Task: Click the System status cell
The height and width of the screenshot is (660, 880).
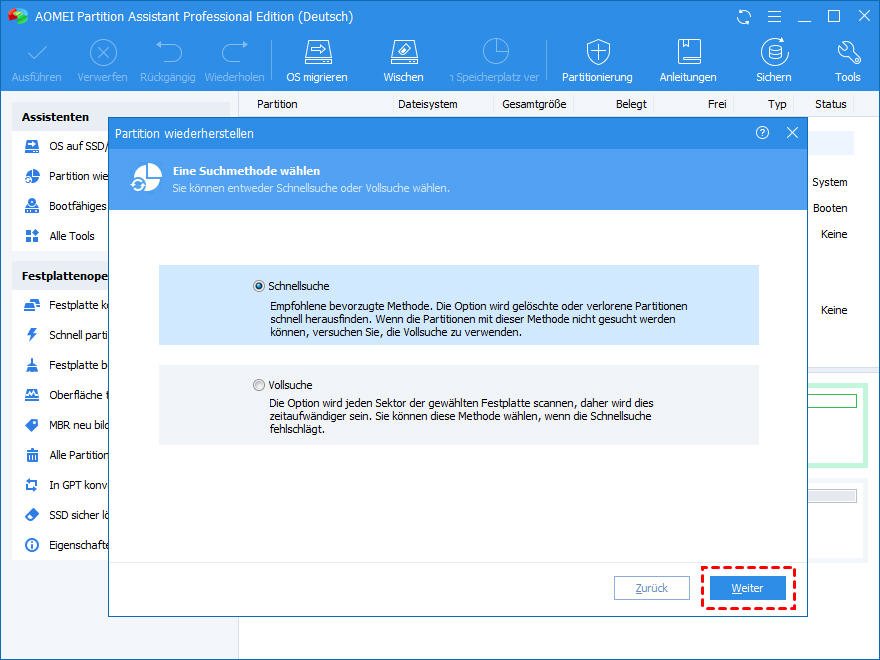Action: pos(829,182)
